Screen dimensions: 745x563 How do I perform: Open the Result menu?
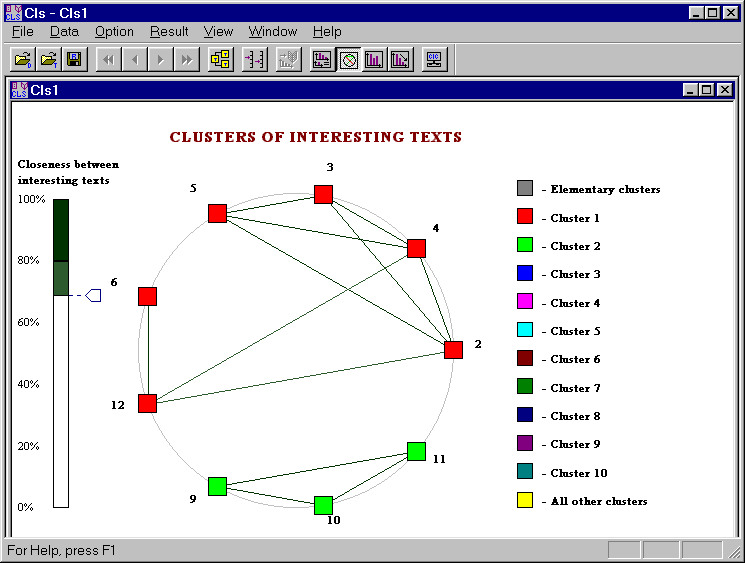169,31
